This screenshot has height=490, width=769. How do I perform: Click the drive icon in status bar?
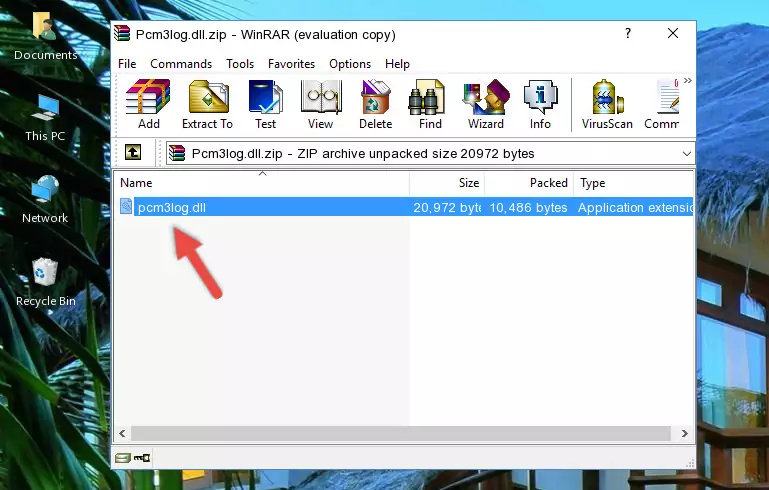[x=123, y=458]
